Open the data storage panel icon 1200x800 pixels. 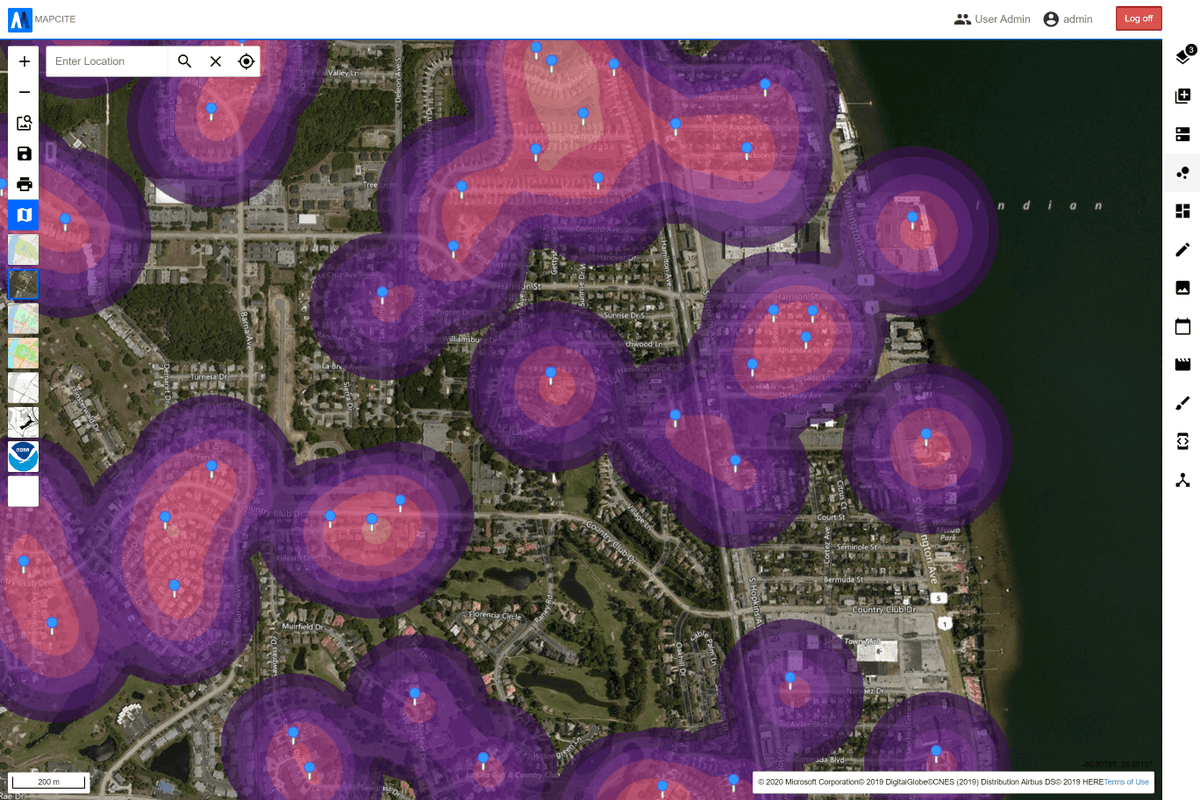1183,134
